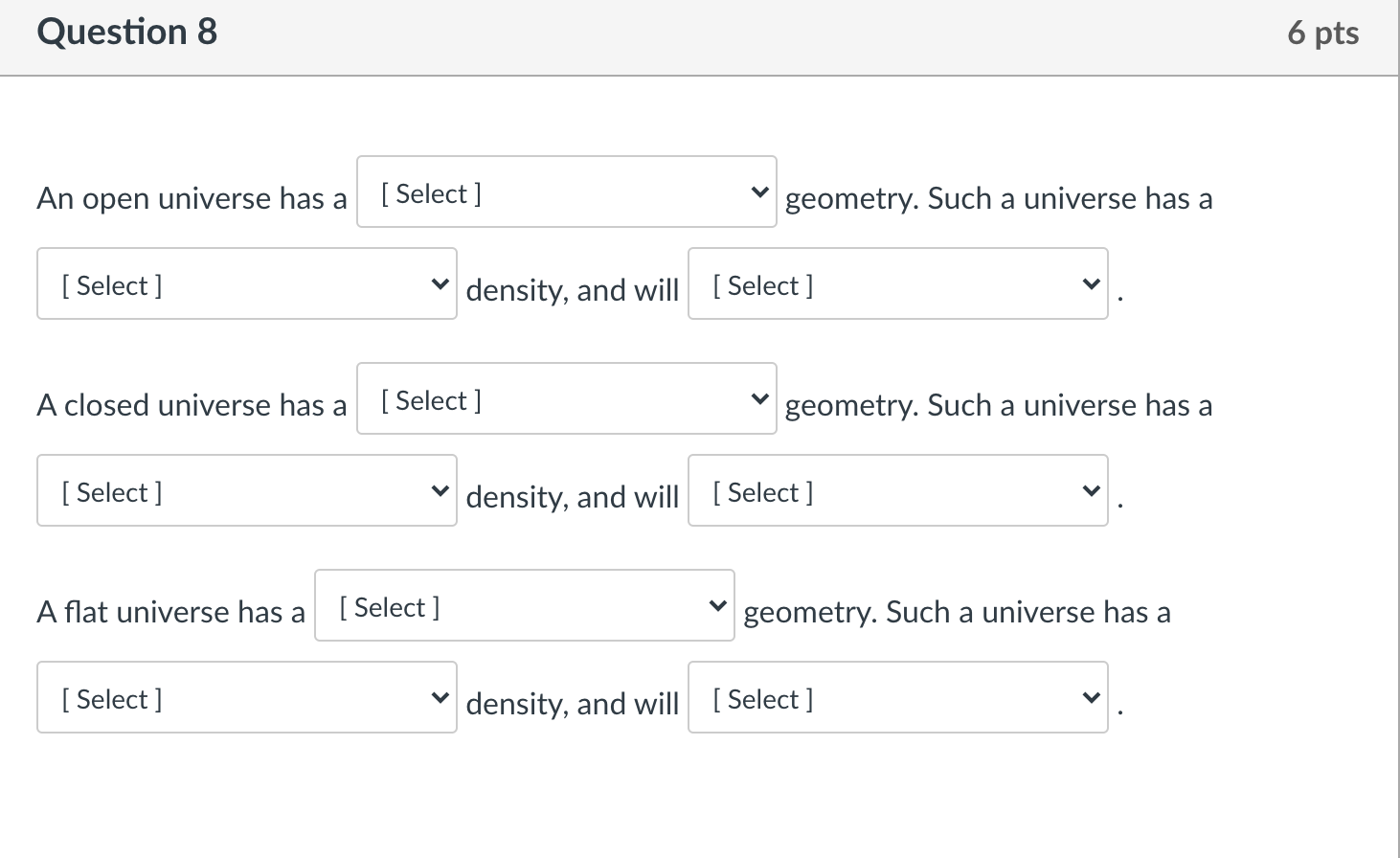The image size is (1400, 858).
Task: Open the closed universe density dropdown
Action: pyautogui.click(x=246, y=491)
